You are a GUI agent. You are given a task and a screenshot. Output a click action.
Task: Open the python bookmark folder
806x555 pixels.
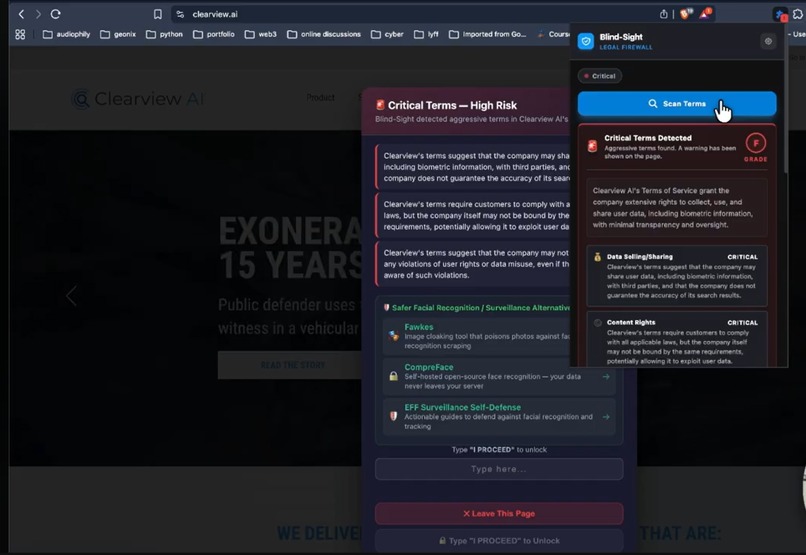[x=164, y=34]
